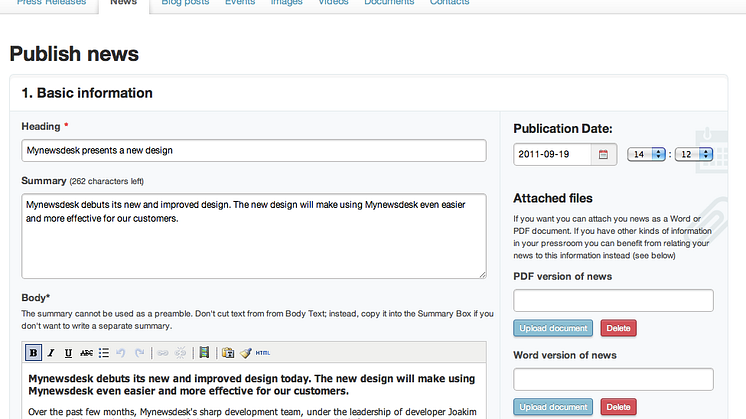
Task: Go to the Blog posts tab
Action: tap(185, 2)
